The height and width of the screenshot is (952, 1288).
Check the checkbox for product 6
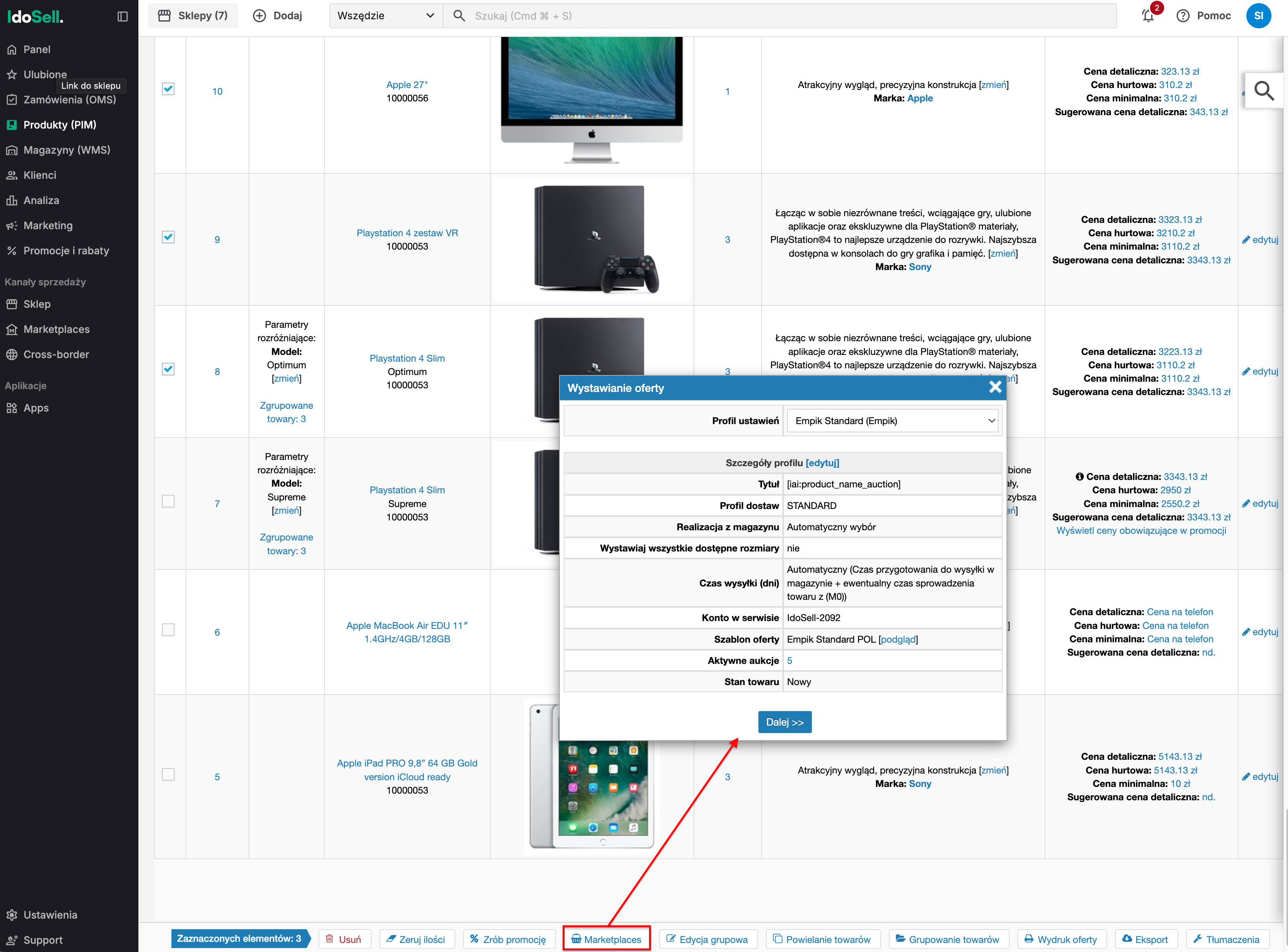tap(168, 630)
